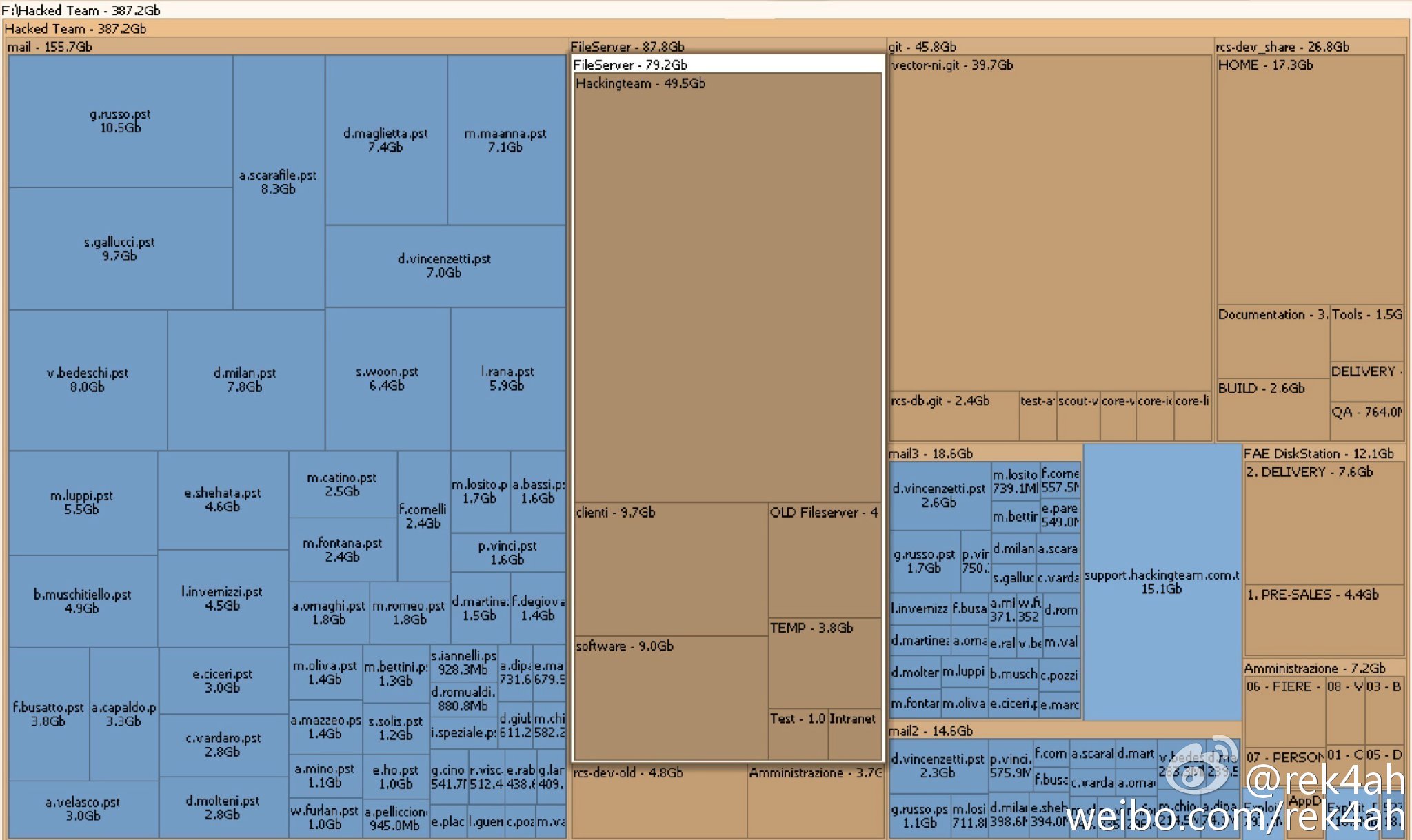Viewport: 1412px width, 840px height.
Task: Select m.luppi.pst 5.5Gb block
Action: click(83, 503)
